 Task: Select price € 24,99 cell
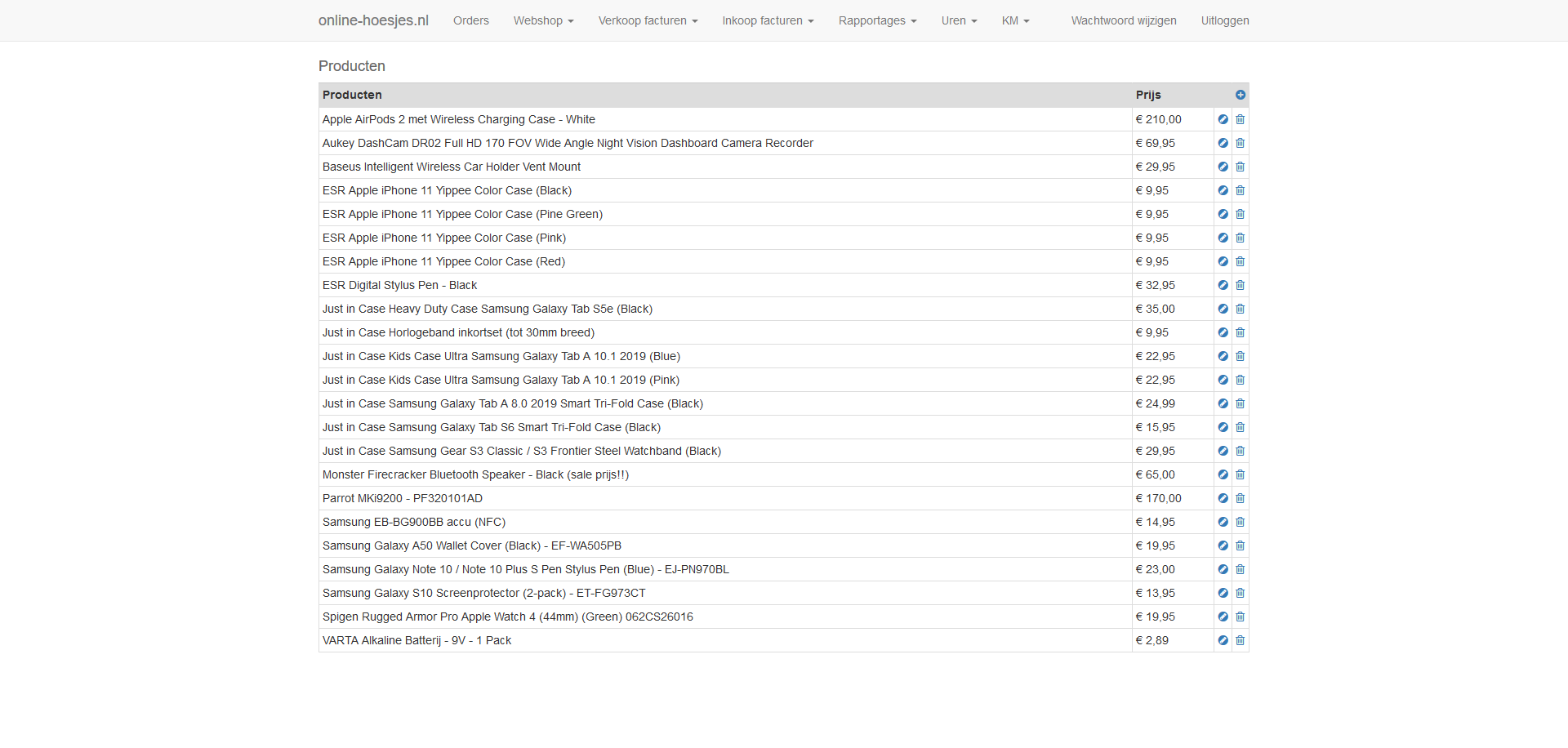pos(1173,403)
